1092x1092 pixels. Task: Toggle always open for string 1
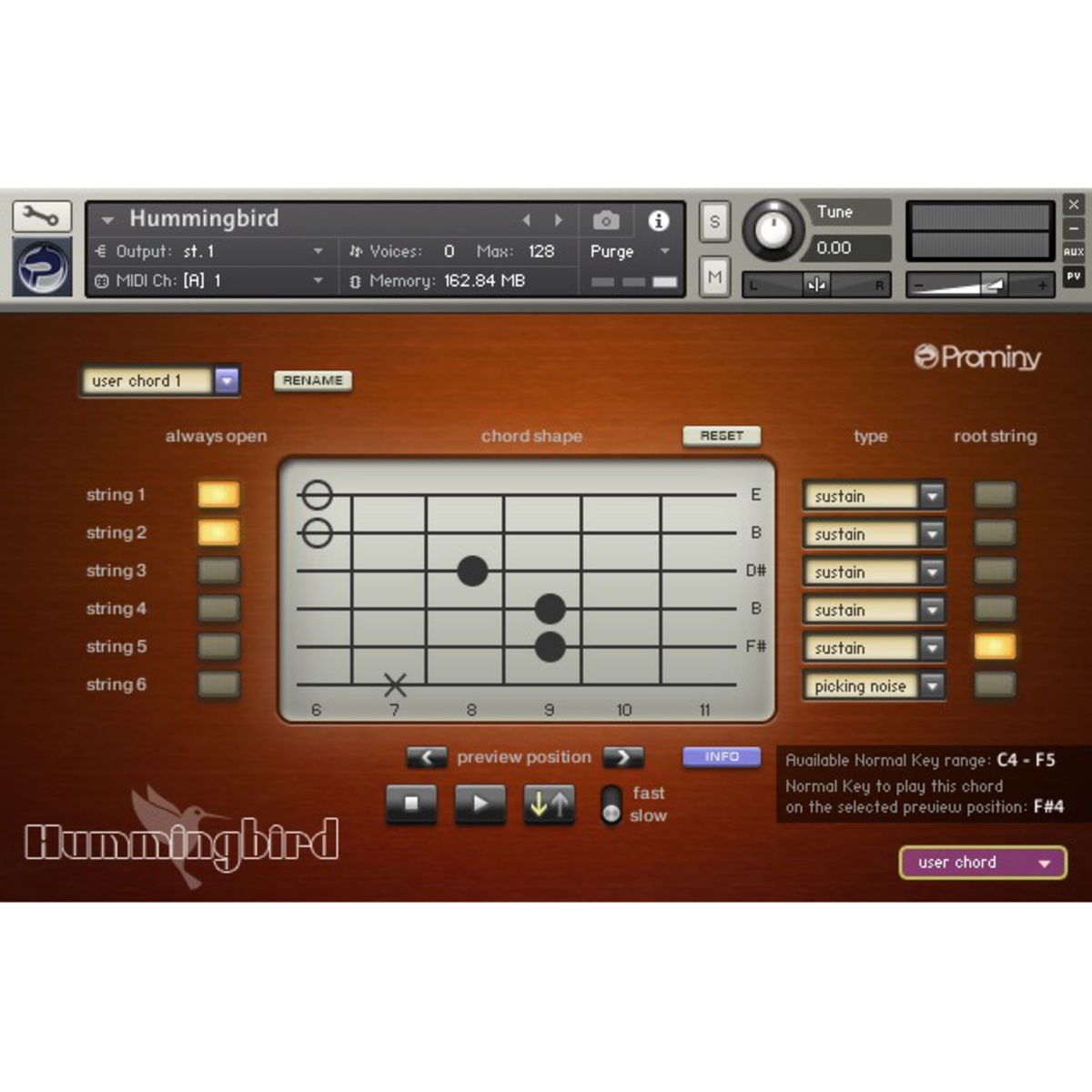(x=218, y=494)
